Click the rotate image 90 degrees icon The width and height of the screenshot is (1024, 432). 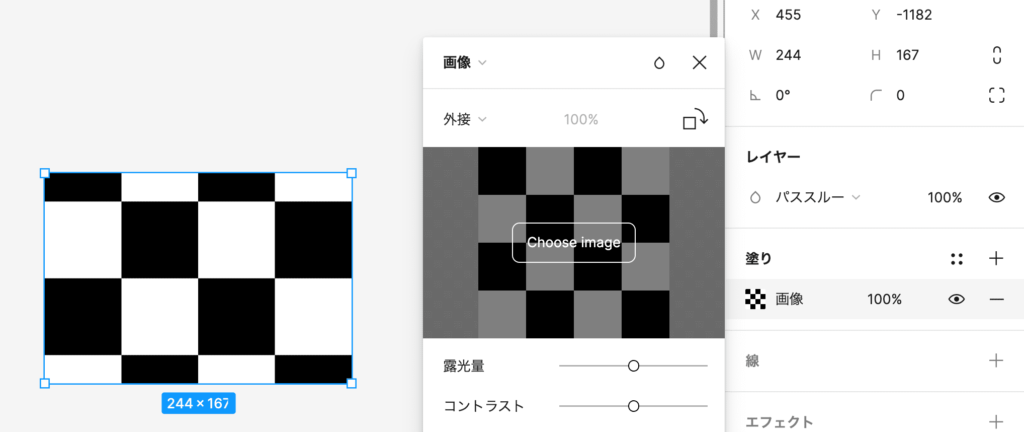[695, 119]
